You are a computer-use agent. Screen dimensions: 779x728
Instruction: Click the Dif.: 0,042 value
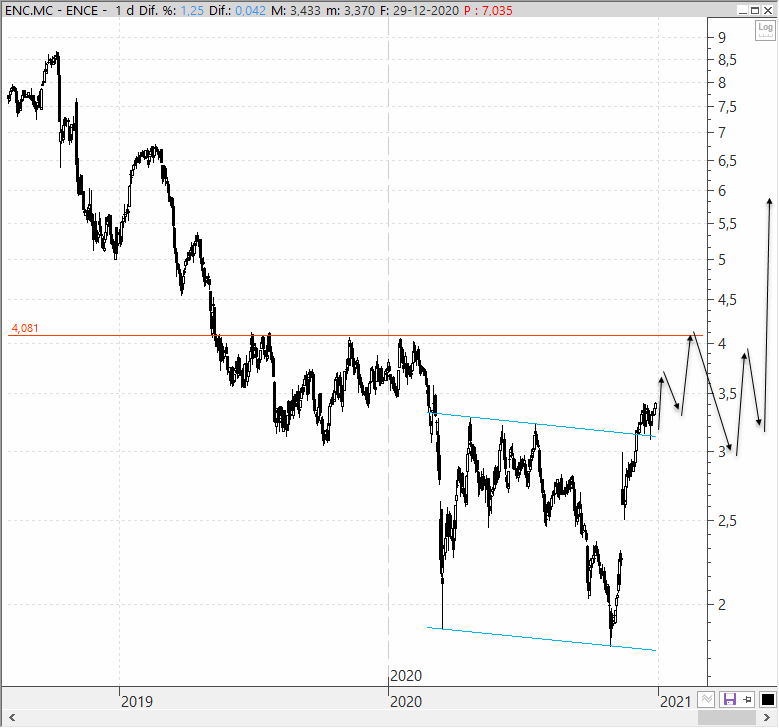237,10
